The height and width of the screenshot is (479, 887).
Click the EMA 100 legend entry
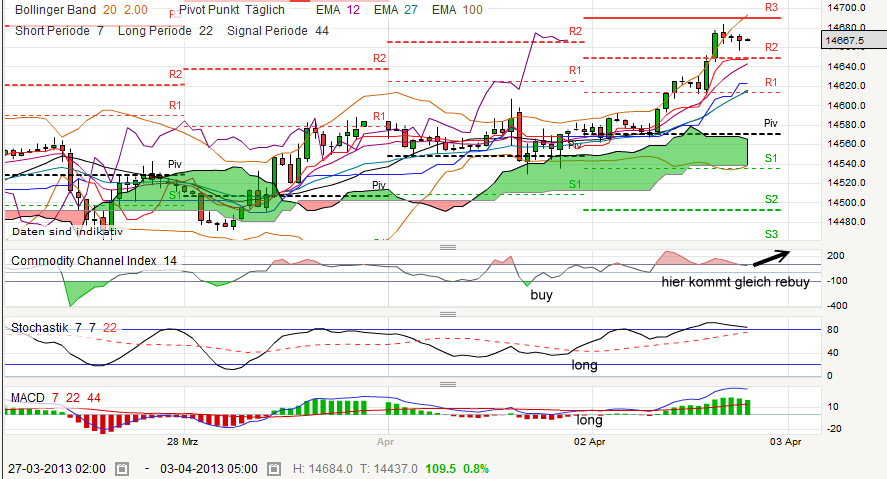point(457,10)
